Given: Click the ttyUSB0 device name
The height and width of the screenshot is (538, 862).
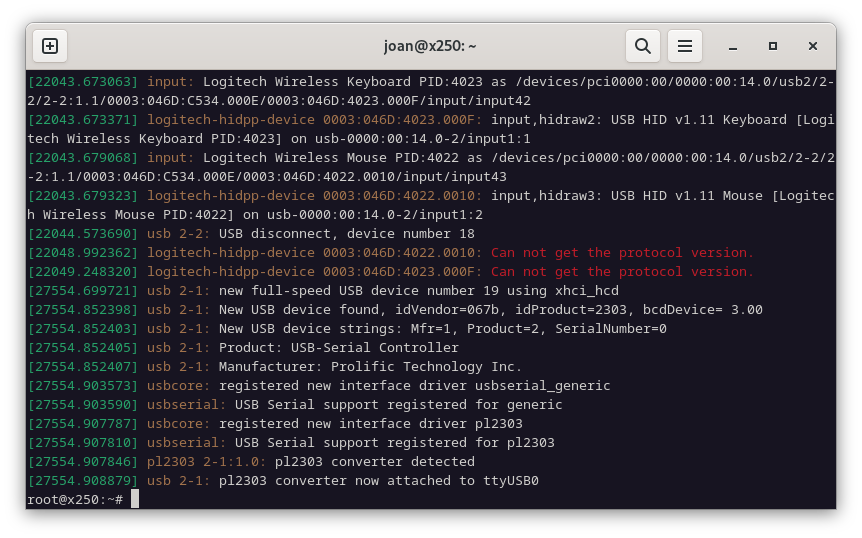Looking at the screenshot, I should tap(511, 480).
